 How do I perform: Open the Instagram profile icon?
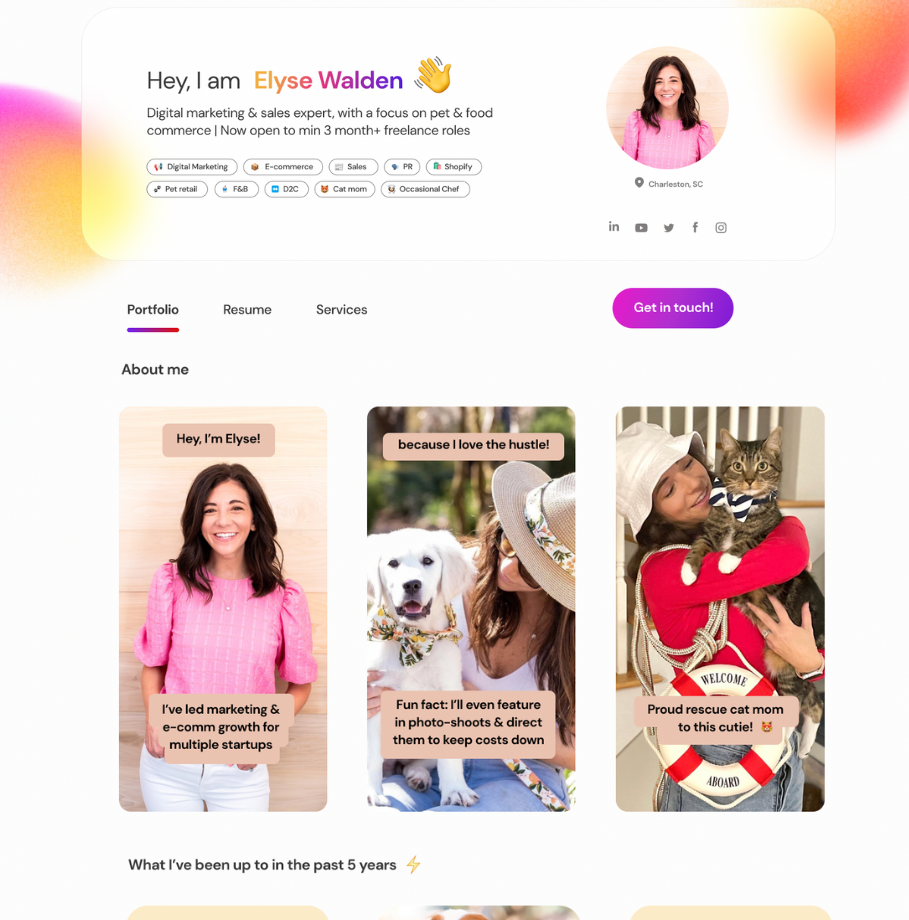tap(721, 228)
